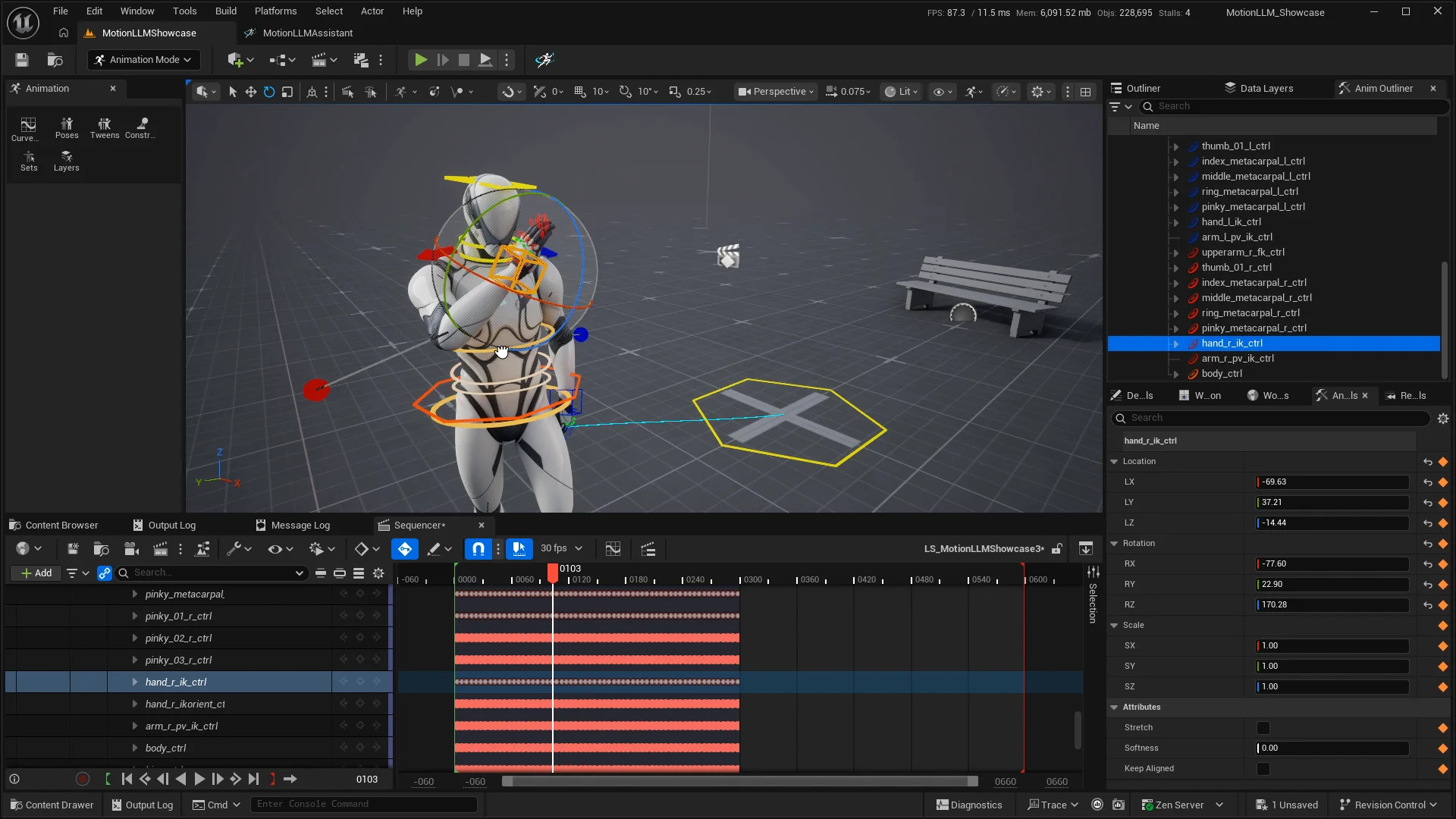This screenshot has width=1456, height=819.
Task: Toggle the sequencer lock icon beside sequence name
Action: tap(1057, 548)
